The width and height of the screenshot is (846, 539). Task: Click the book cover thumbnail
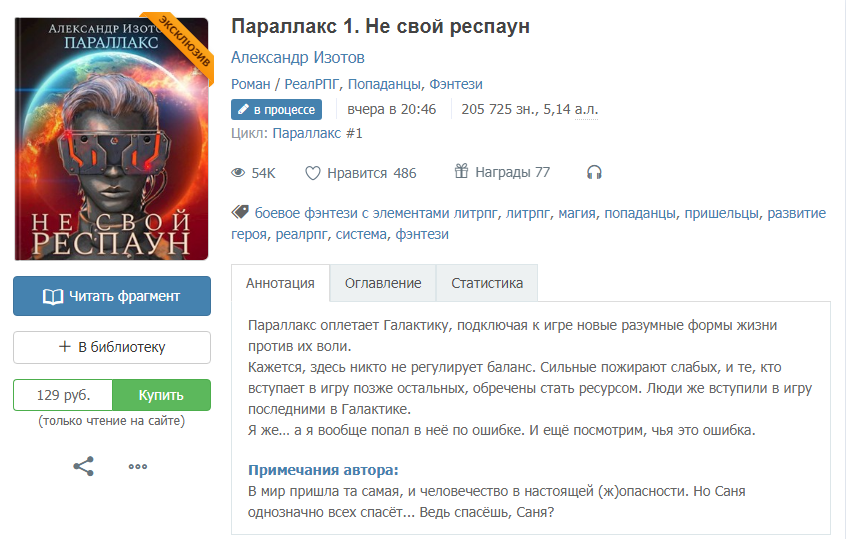112,139
